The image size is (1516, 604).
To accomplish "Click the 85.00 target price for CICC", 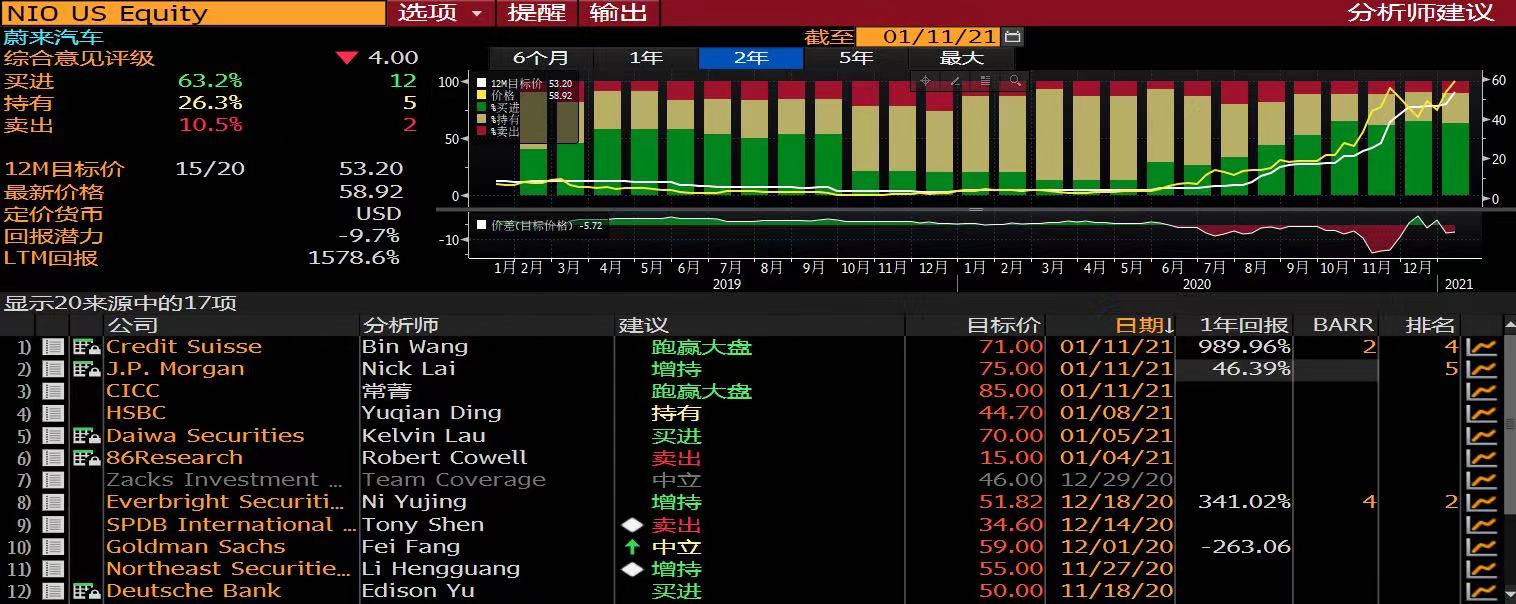I will [1011, 391].
